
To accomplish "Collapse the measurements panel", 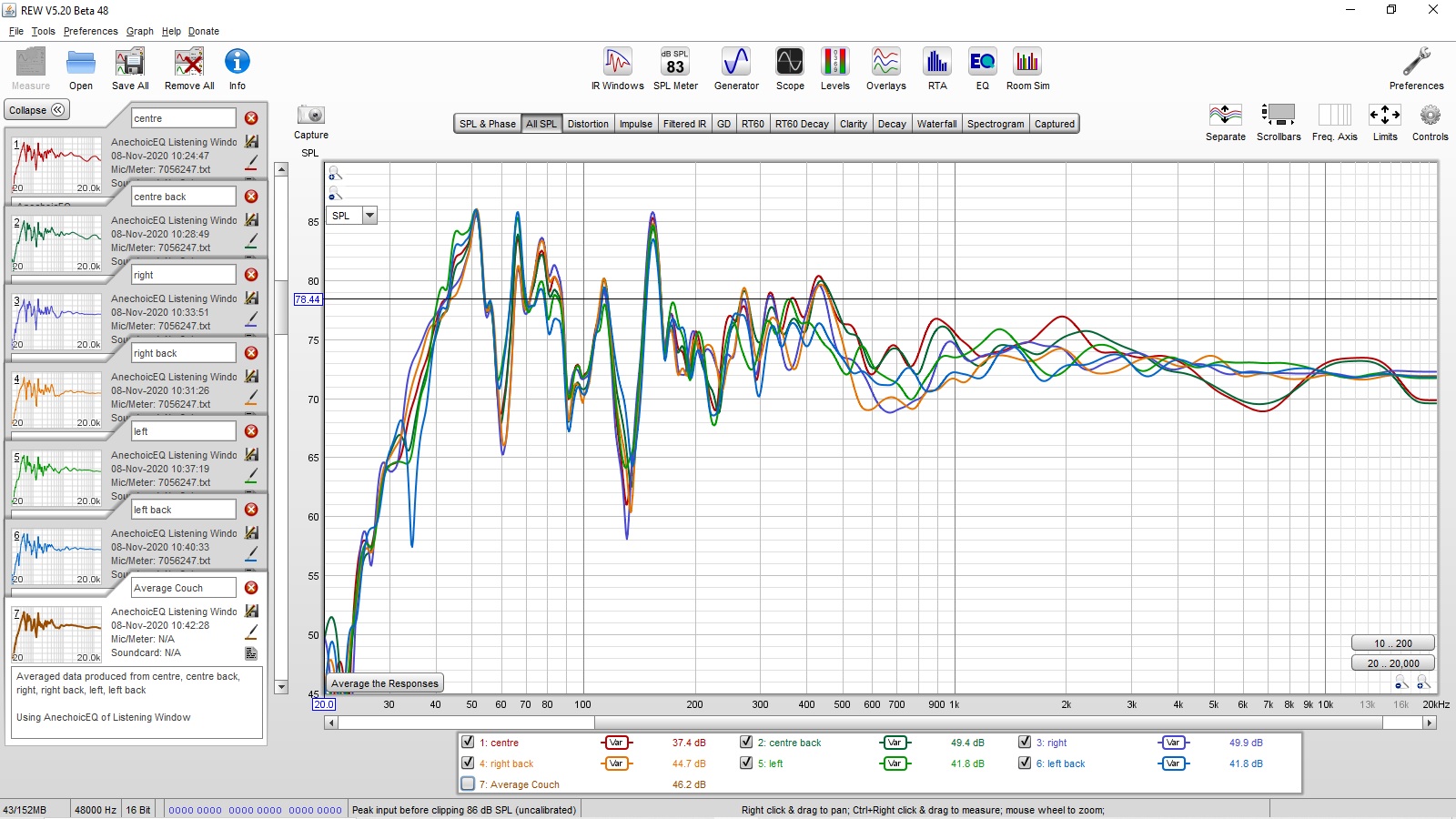I will click(37, 110).
